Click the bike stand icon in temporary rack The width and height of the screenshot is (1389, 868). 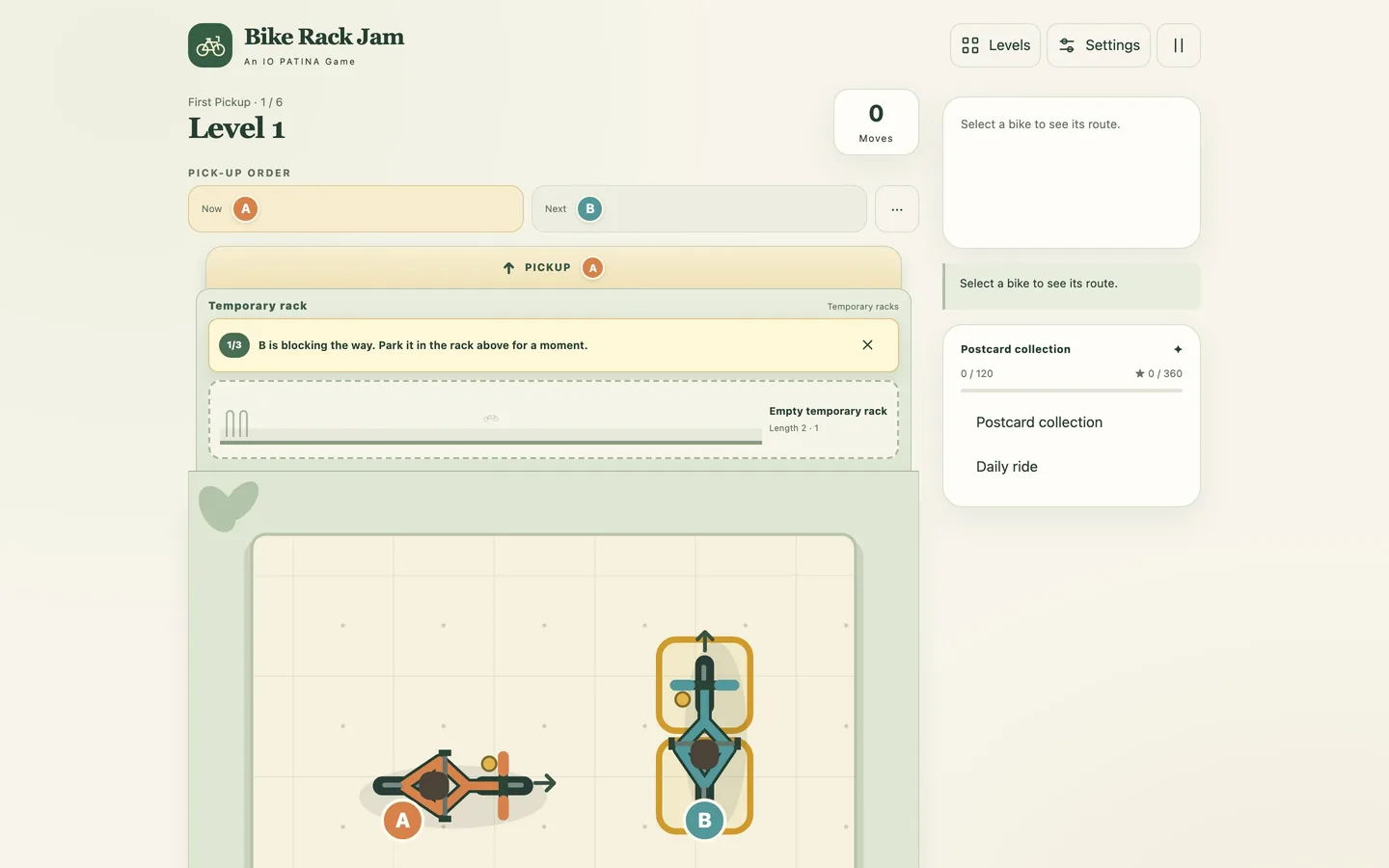(236, 423)
